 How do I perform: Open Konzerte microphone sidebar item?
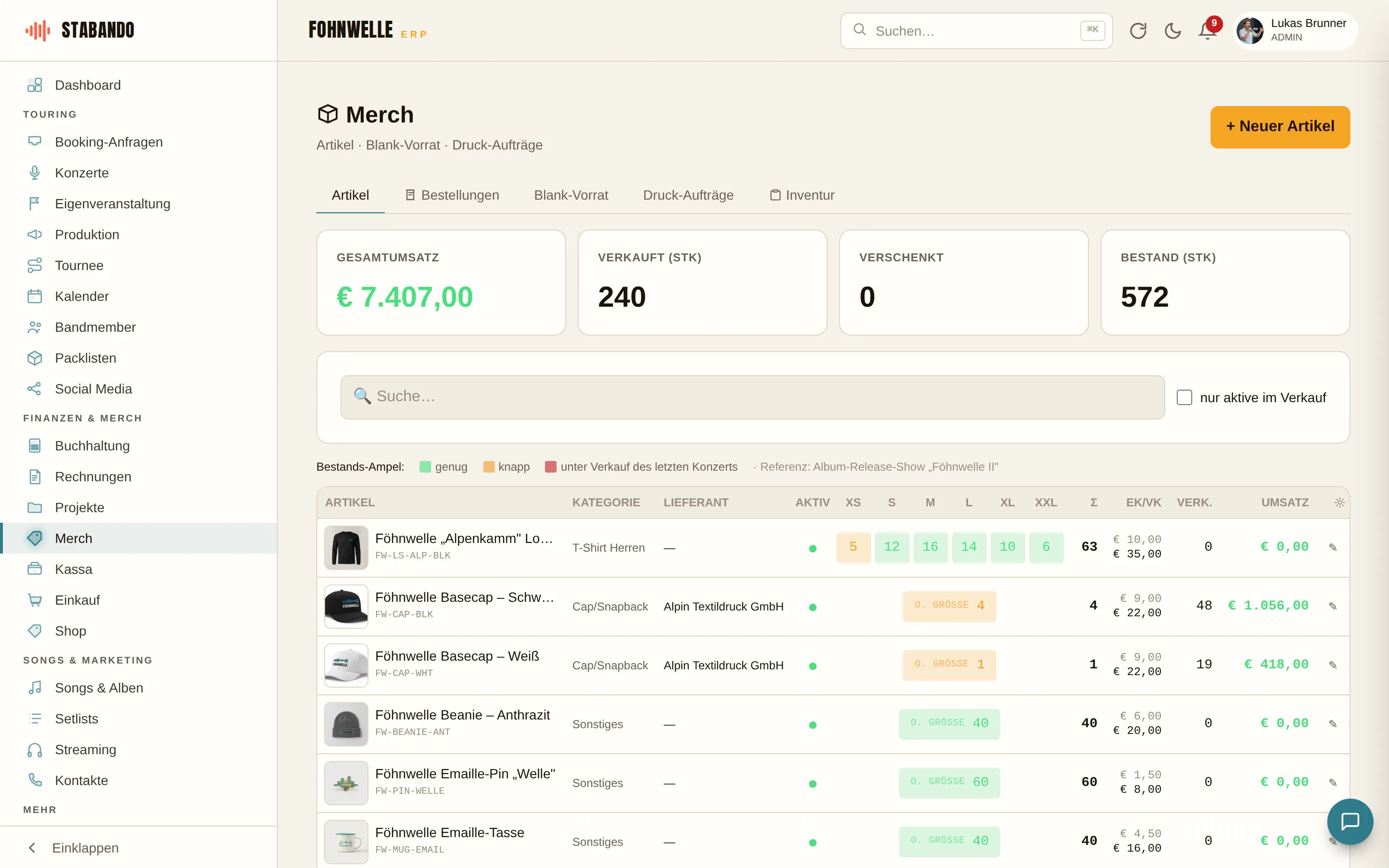pos(138,173)
